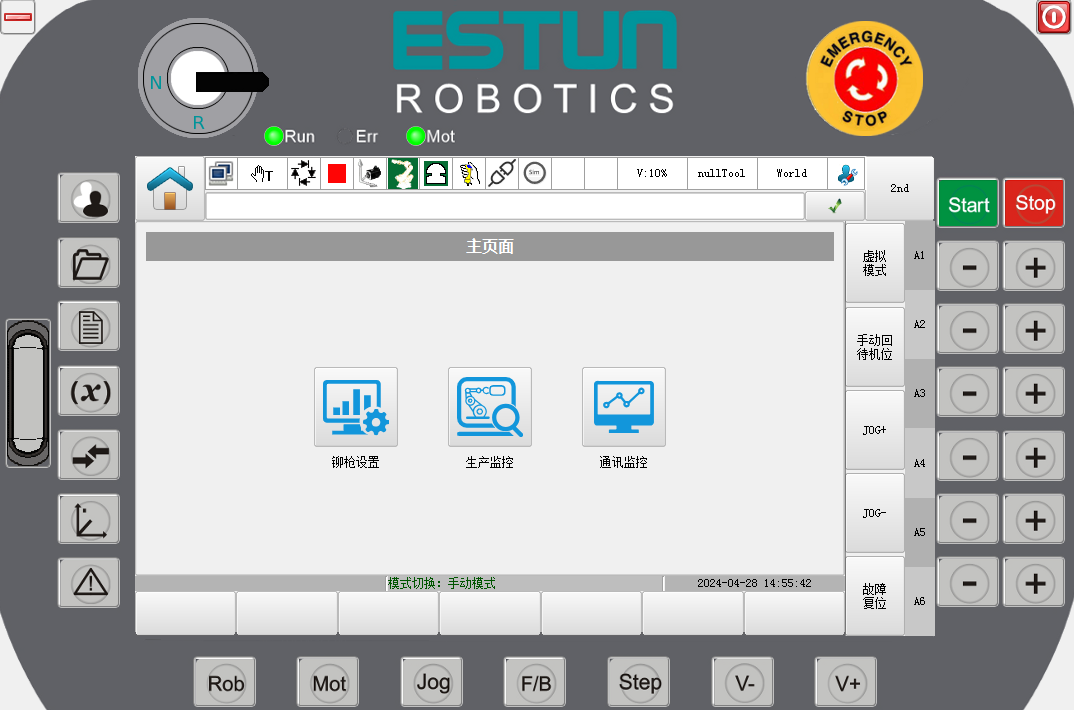Click the 模式切换: 手动模式 status text
The height and width of the screenshot is (710, 1074).
[442, 583]
